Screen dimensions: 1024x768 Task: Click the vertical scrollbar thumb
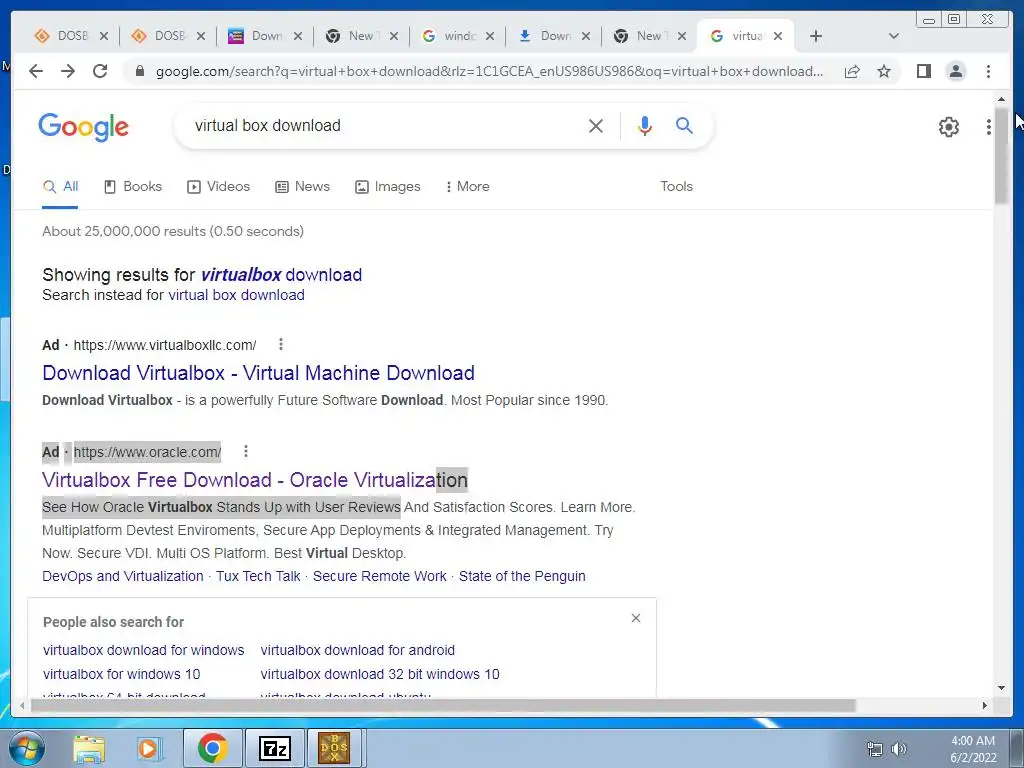(1001, 157)
